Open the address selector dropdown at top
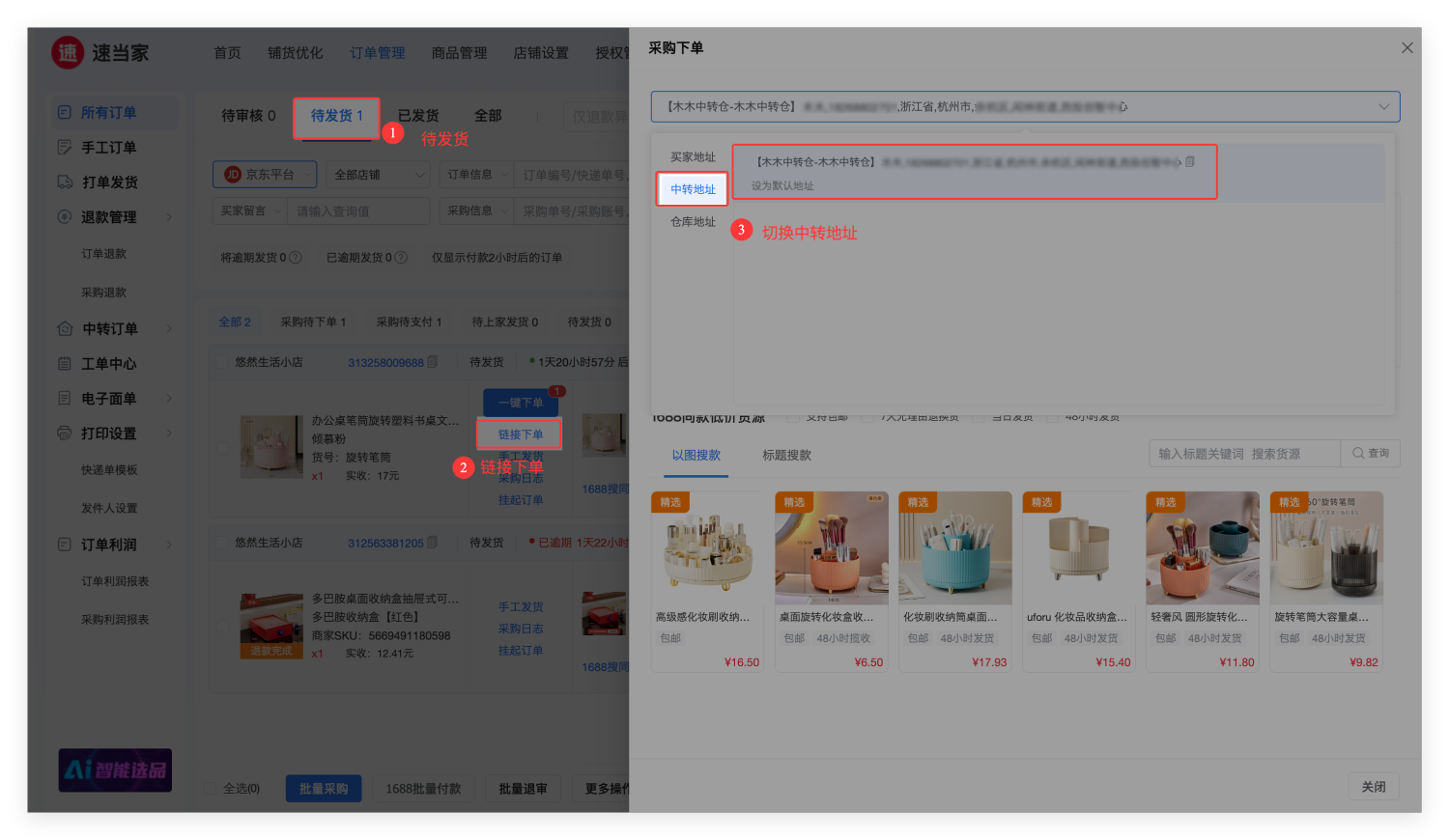 1025,107
